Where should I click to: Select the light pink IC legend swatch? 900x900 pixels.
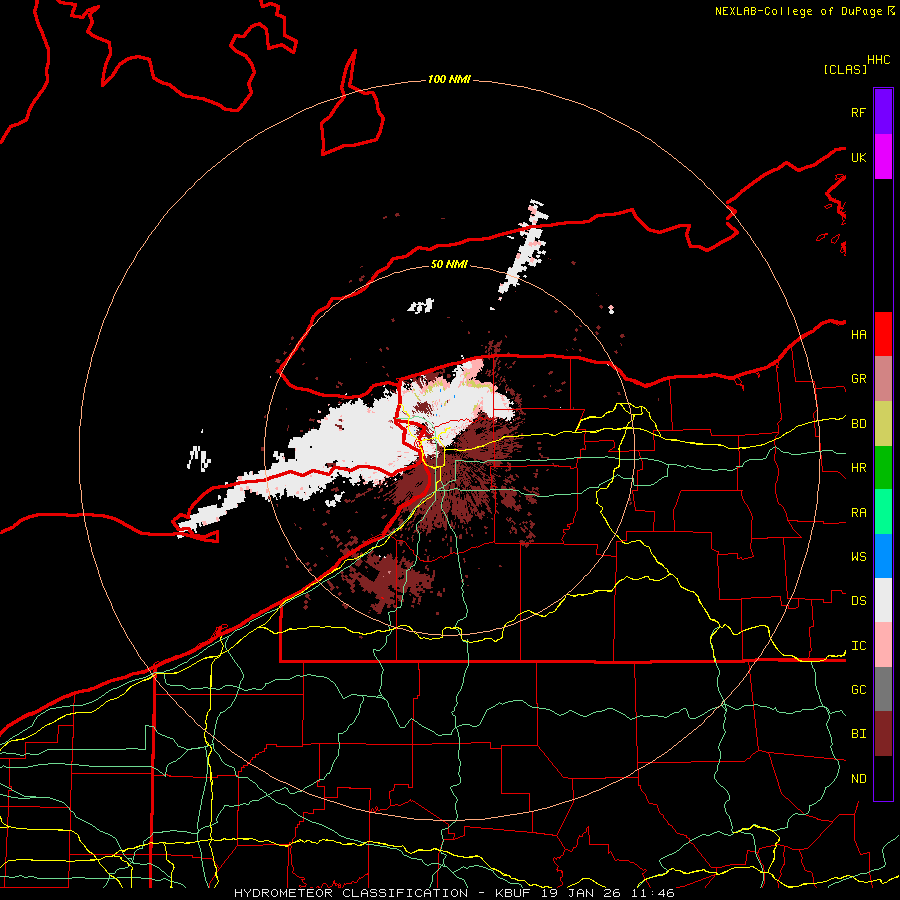point(883,645)
